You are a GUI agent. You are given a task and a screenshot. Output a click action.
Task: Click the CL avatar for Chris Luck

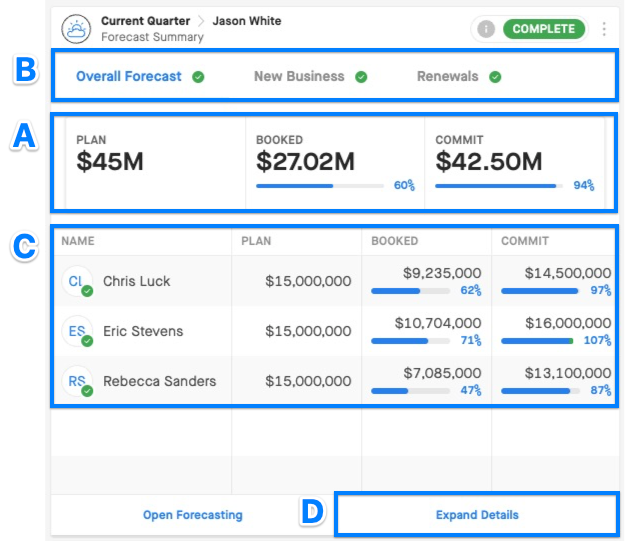(x=77, y=281)
